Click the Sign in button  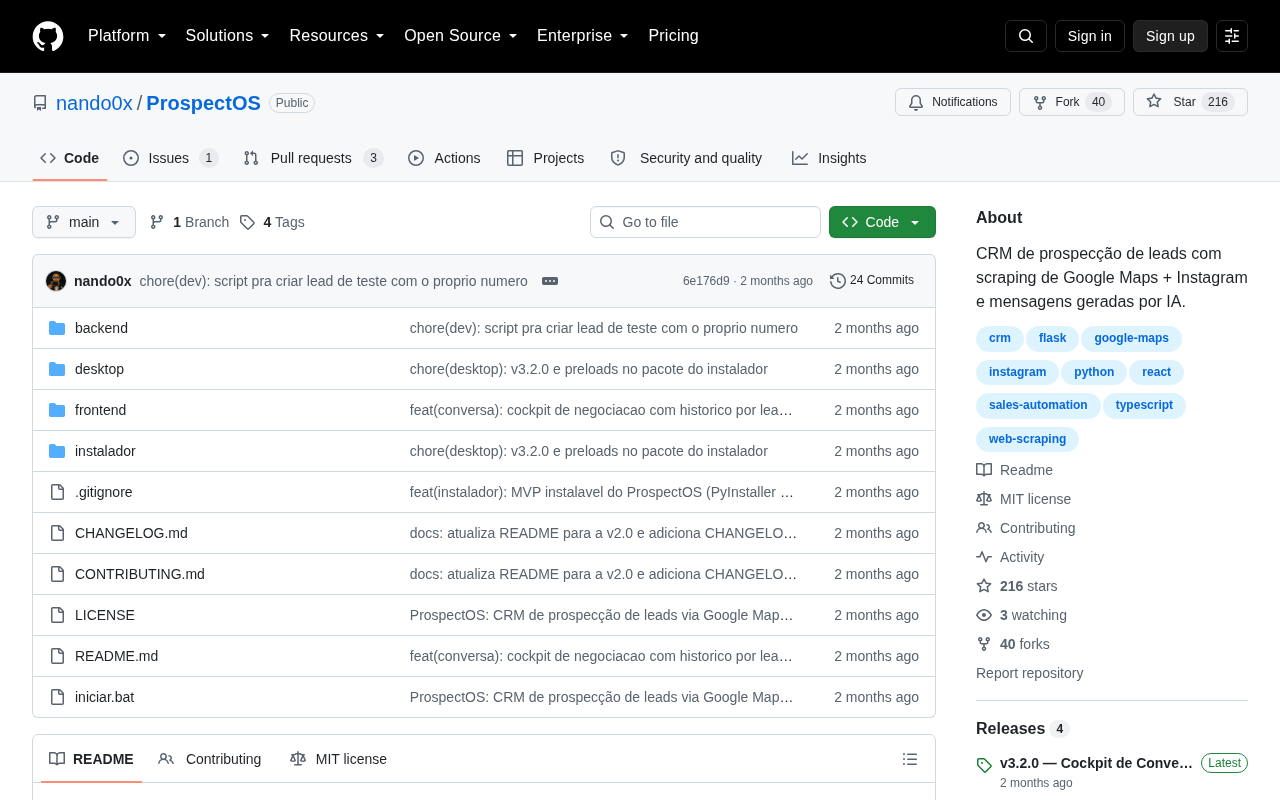point(1090,36)
